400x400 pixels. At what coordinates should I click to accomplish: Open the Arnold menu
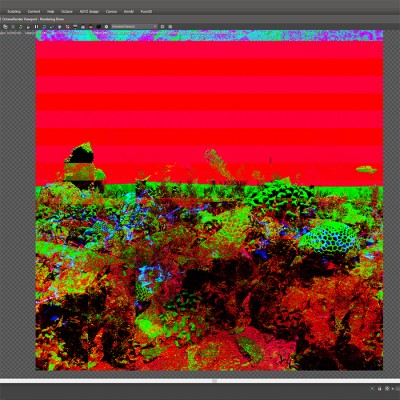pyautogui.click(x=129, y=11)
